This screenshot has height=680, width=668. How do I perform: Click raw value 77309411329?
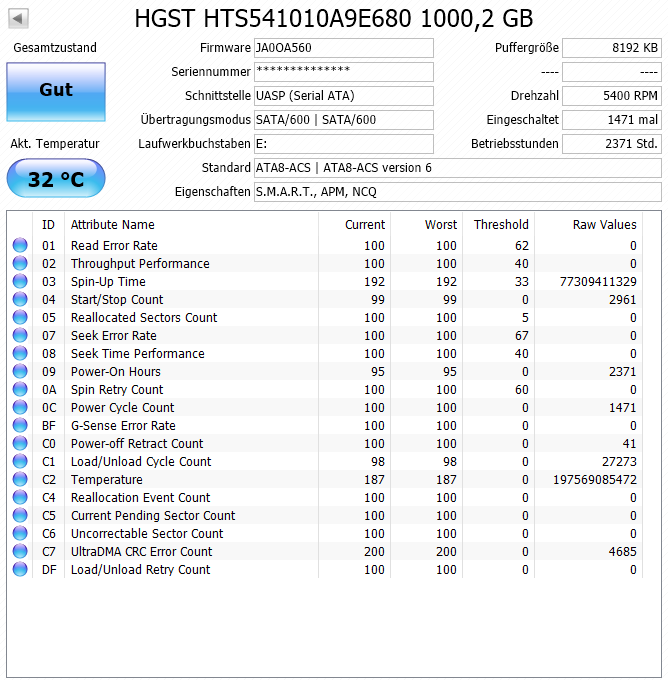(x=598, y=281)
